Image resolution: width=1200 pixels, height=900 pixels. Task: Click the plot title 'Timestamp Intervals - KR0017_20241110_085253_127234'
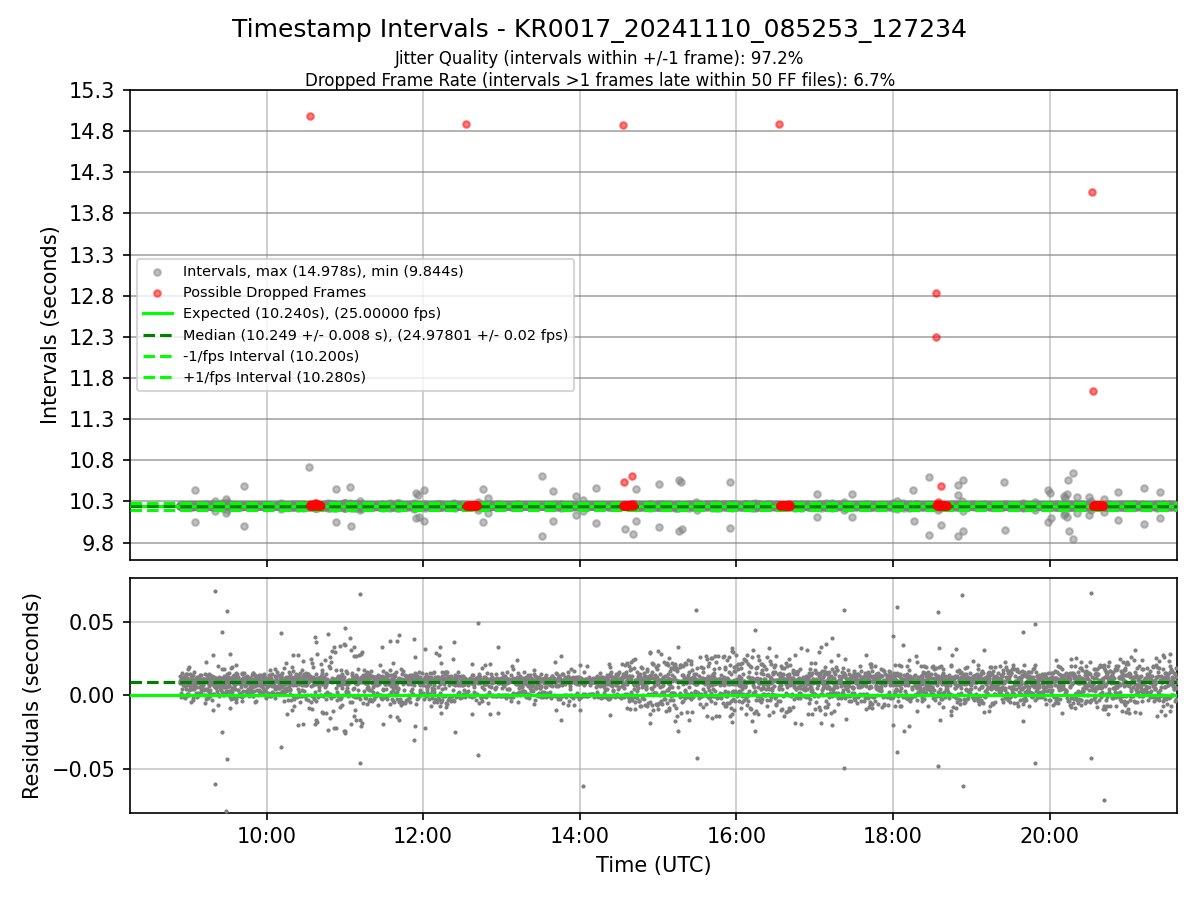coord(599,29)
